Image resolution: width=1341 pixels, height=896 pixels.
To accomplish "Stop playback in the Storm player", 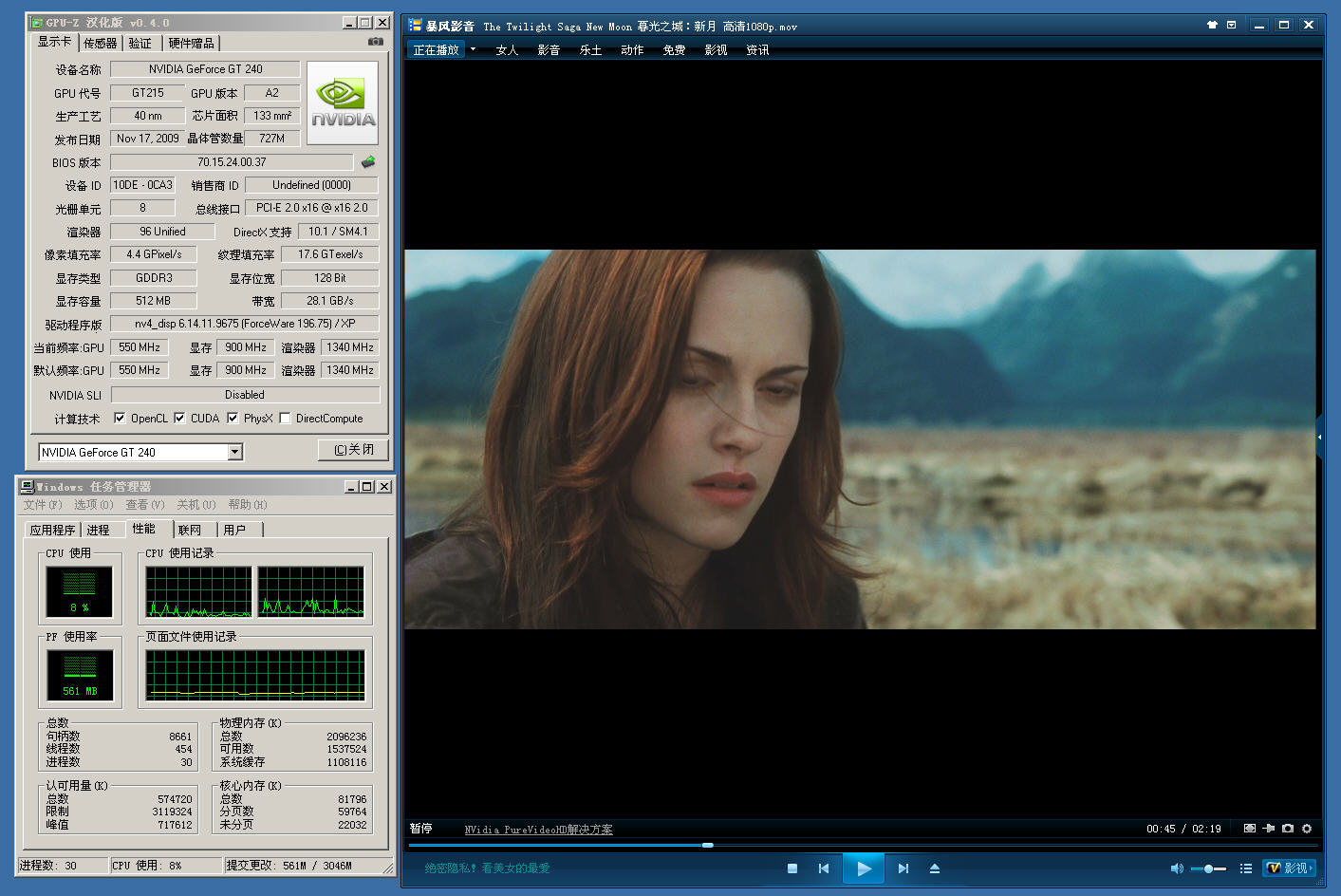I will [x=792, y=868].
